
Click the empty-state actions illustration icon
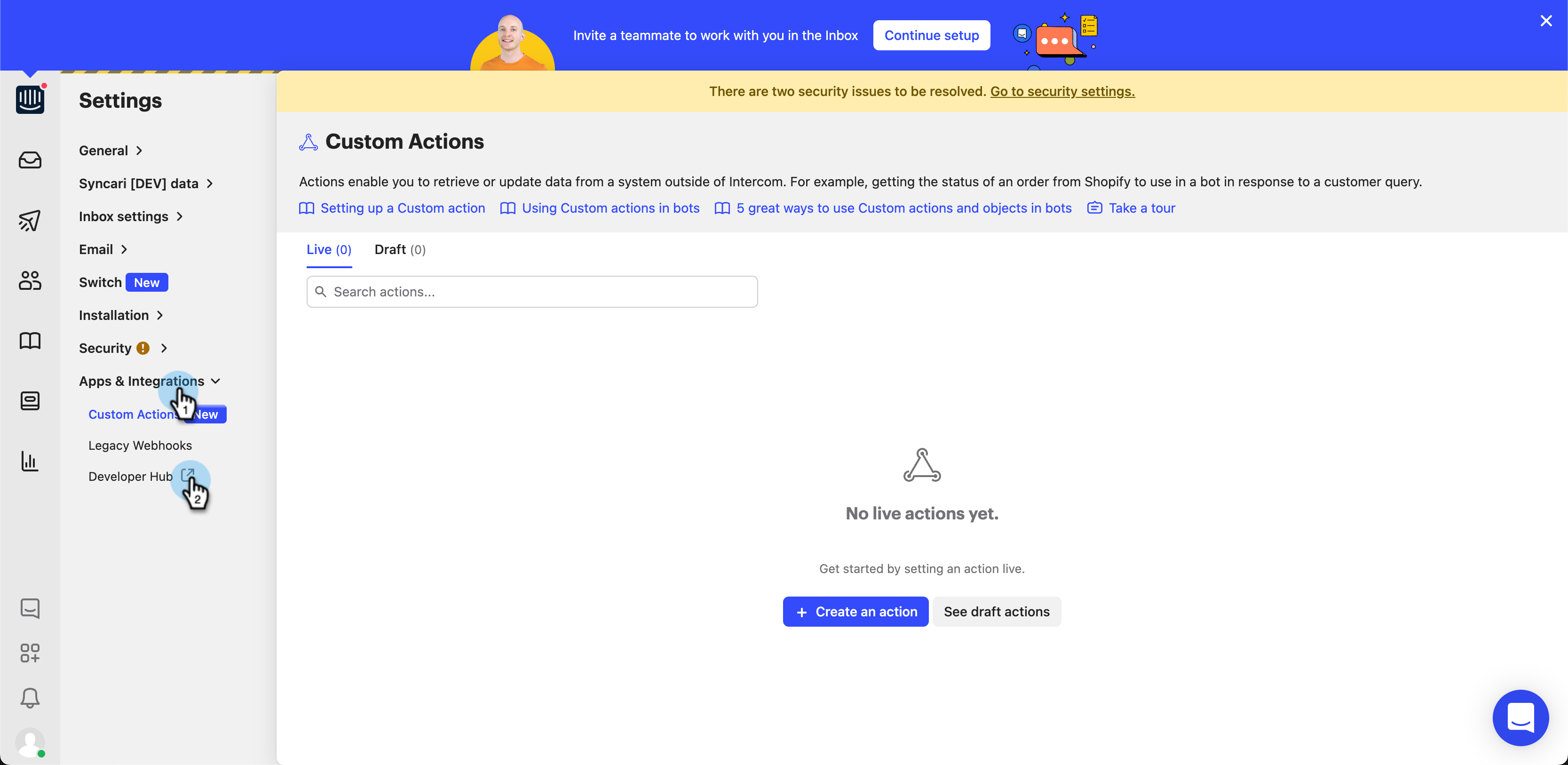922,465
